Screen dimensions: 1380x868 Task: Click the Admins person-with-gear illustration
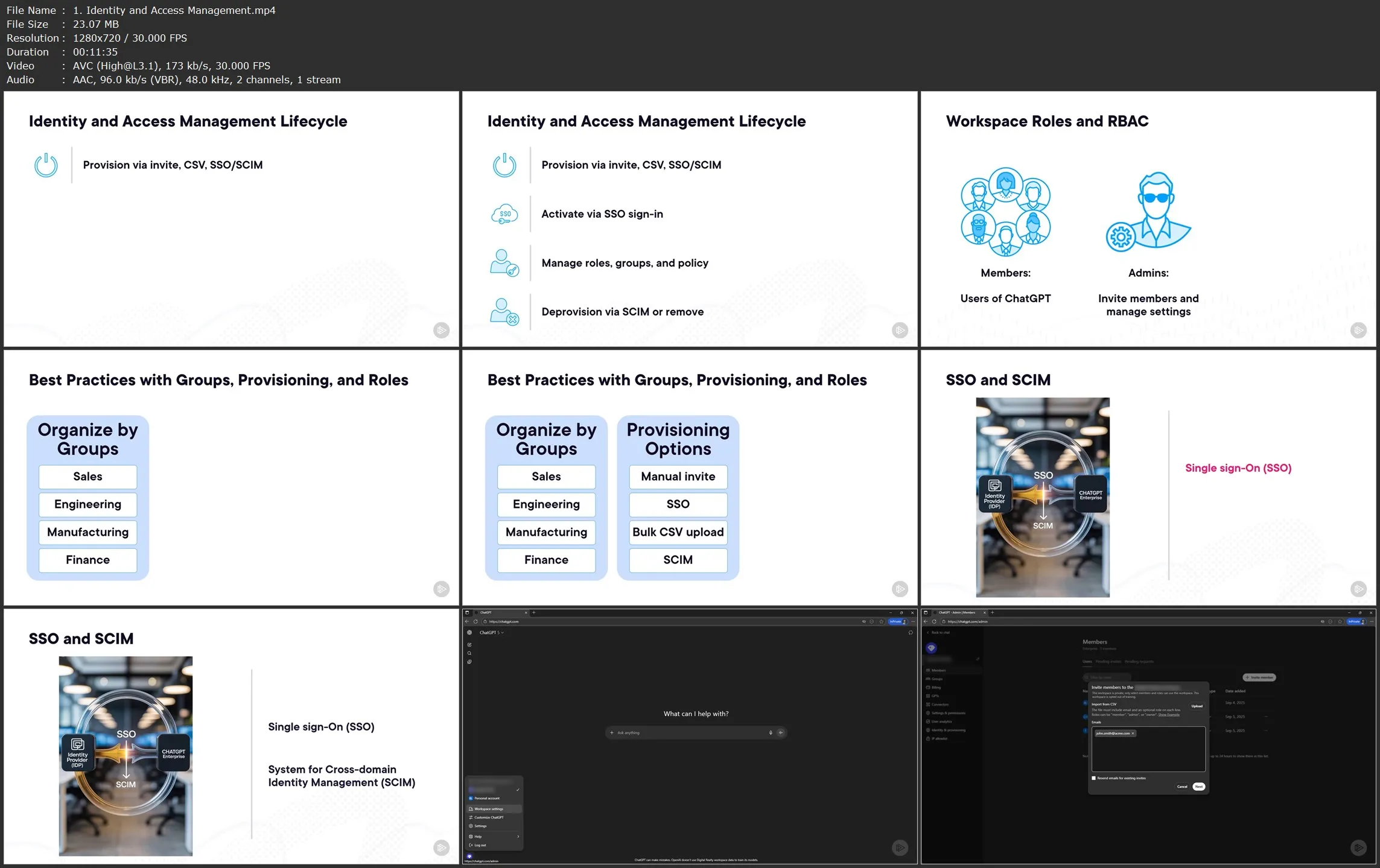1148,211
